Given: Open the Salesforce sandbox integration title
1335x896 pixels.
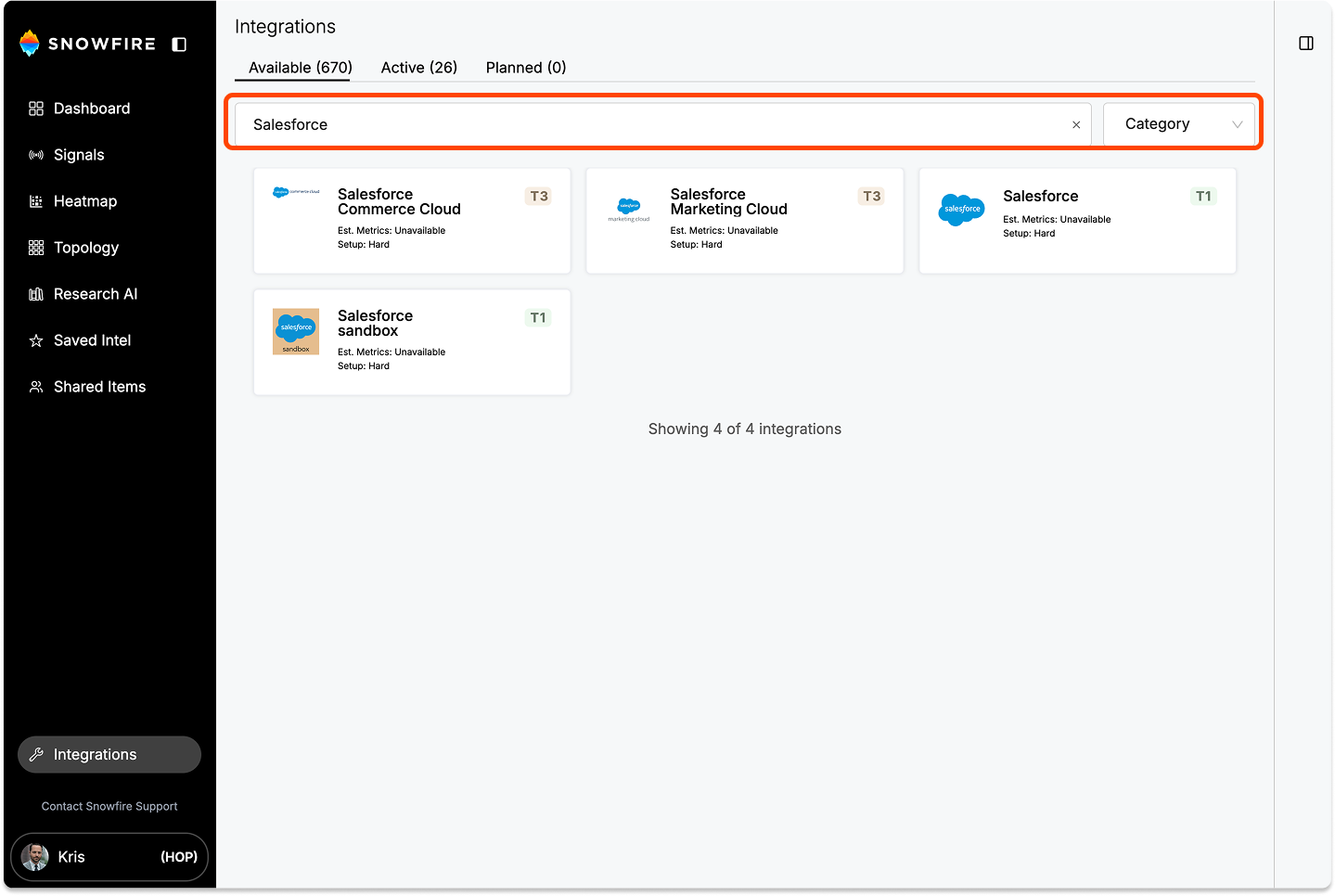Looking at the screenshot, I should point(376,323).
